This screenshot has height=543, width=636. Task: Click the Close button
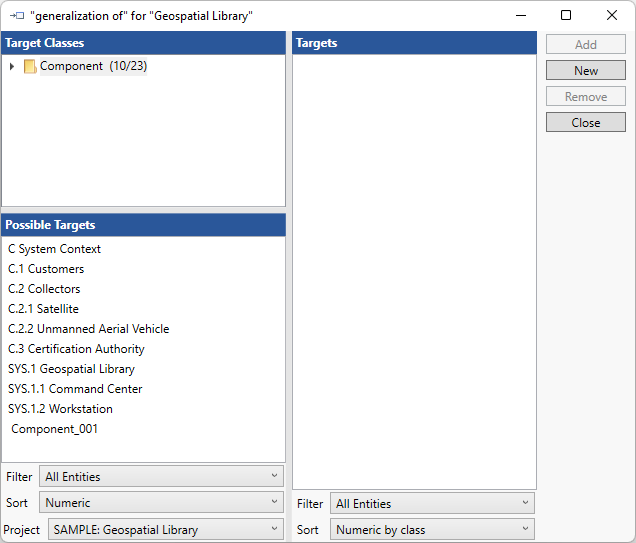coord(585,123)
